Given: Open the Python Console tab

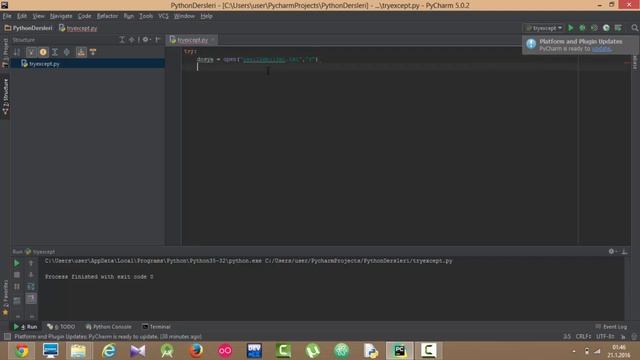Looking at the screenshot, I should click(x=109, y=327).
